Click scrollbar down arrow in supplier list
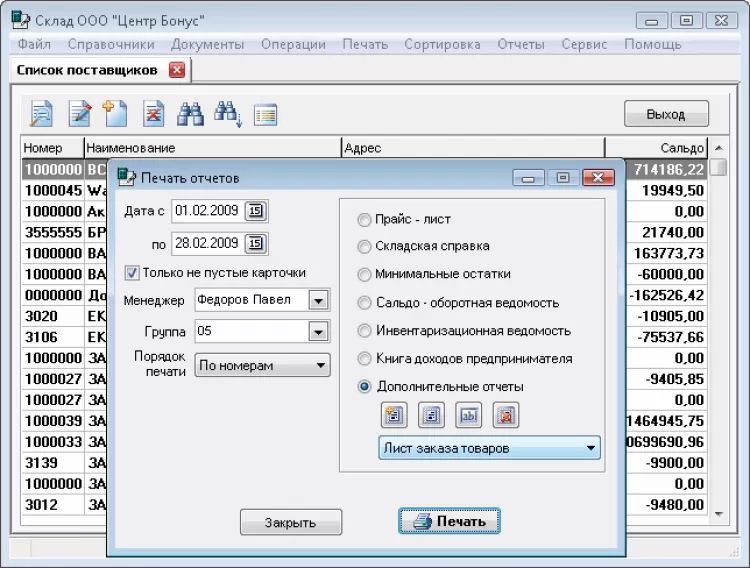Viewport: 750px width, 568px height. click(718, 514)
